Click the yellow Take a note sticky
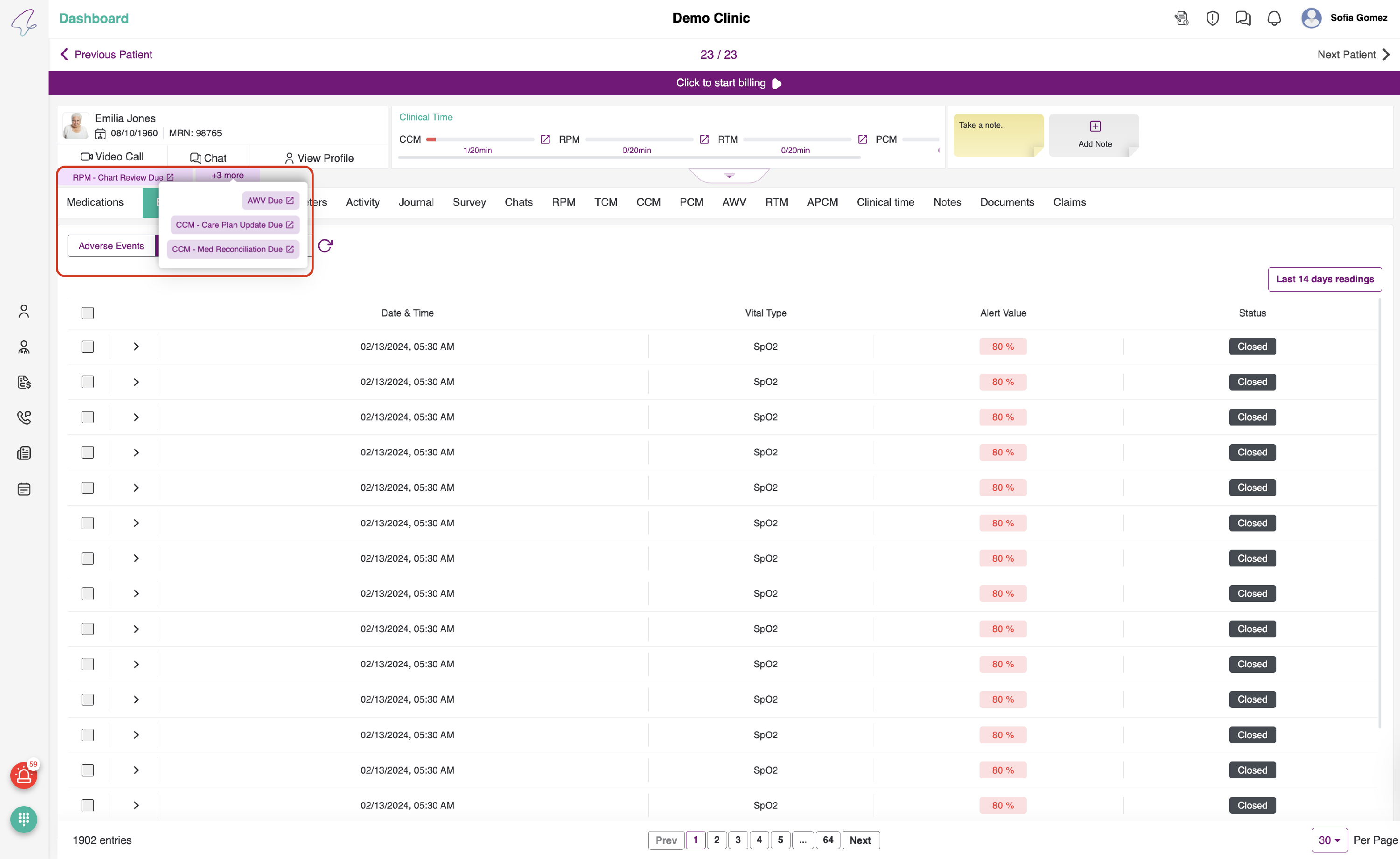The height and width of the screenshot is (859, 1400). pos(998,135)
